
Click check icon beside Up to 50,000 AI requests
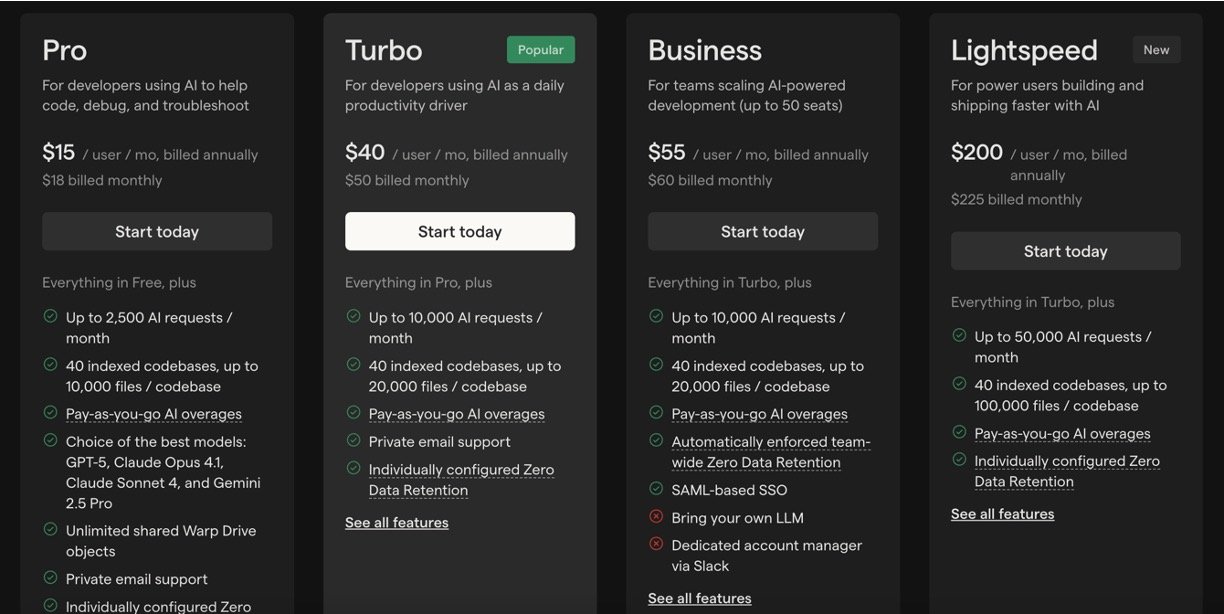point(959,336)
